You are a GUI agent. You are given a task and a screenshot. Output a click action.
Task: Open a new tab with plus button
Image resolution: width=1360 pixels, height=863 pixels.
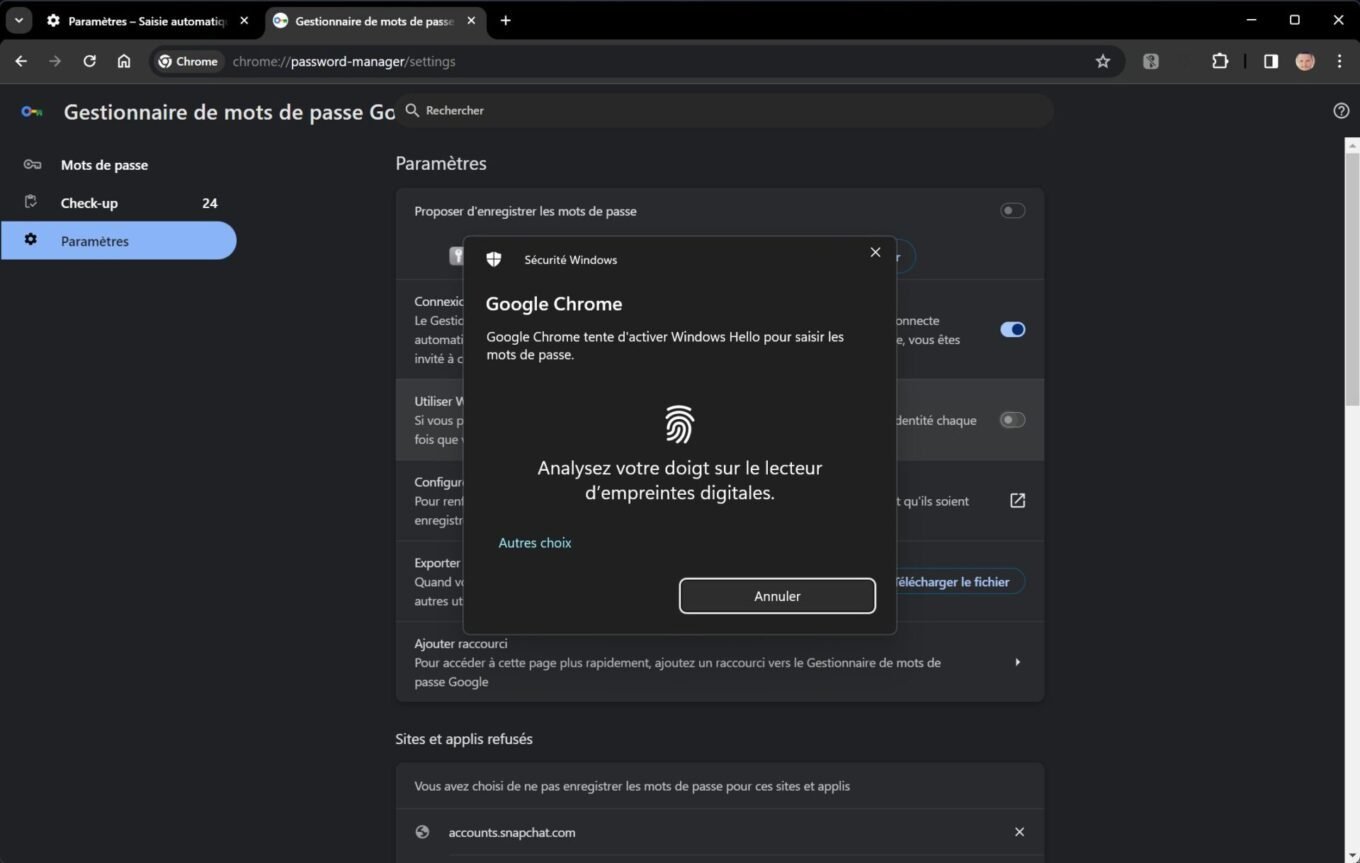505,20
